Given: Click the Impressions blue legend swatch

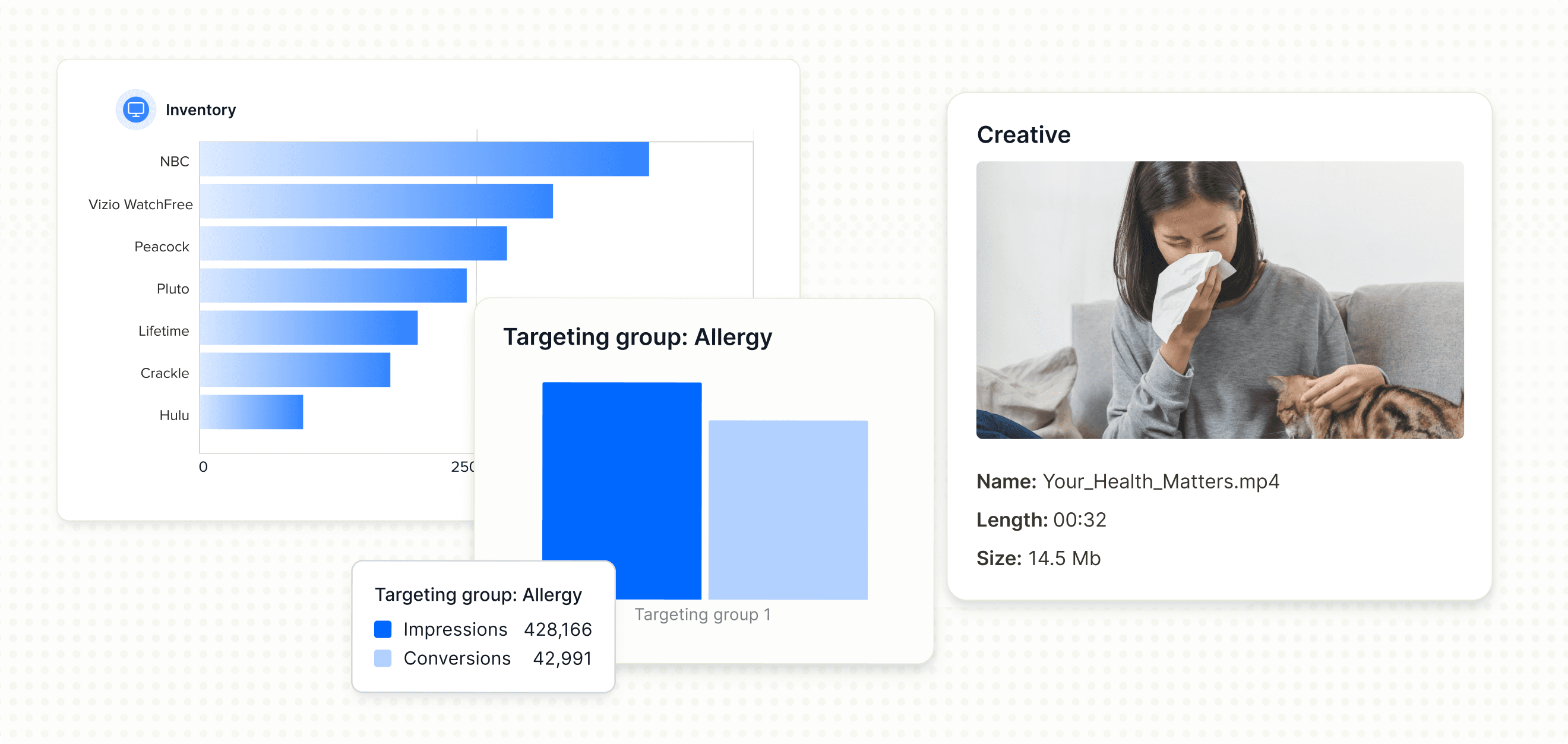Looking at the screenshot, I should coord(382,629).
